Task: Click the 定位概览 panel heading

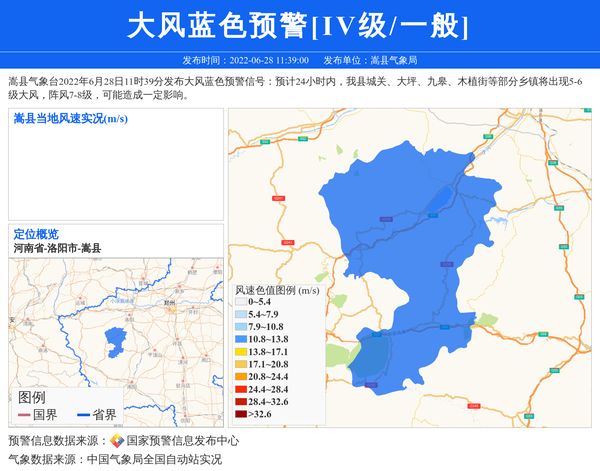Action: point(36,234)
